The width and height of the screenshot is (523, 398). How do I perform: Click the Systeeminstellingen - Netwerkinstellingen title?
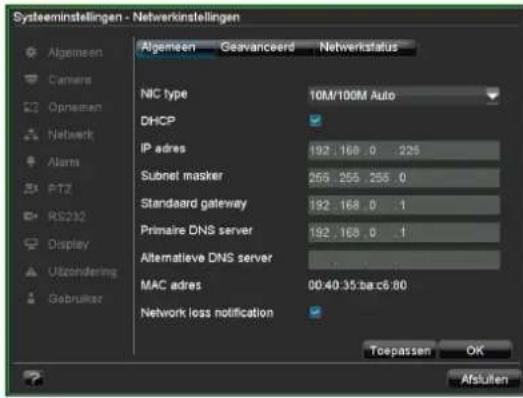coord(126,17)
